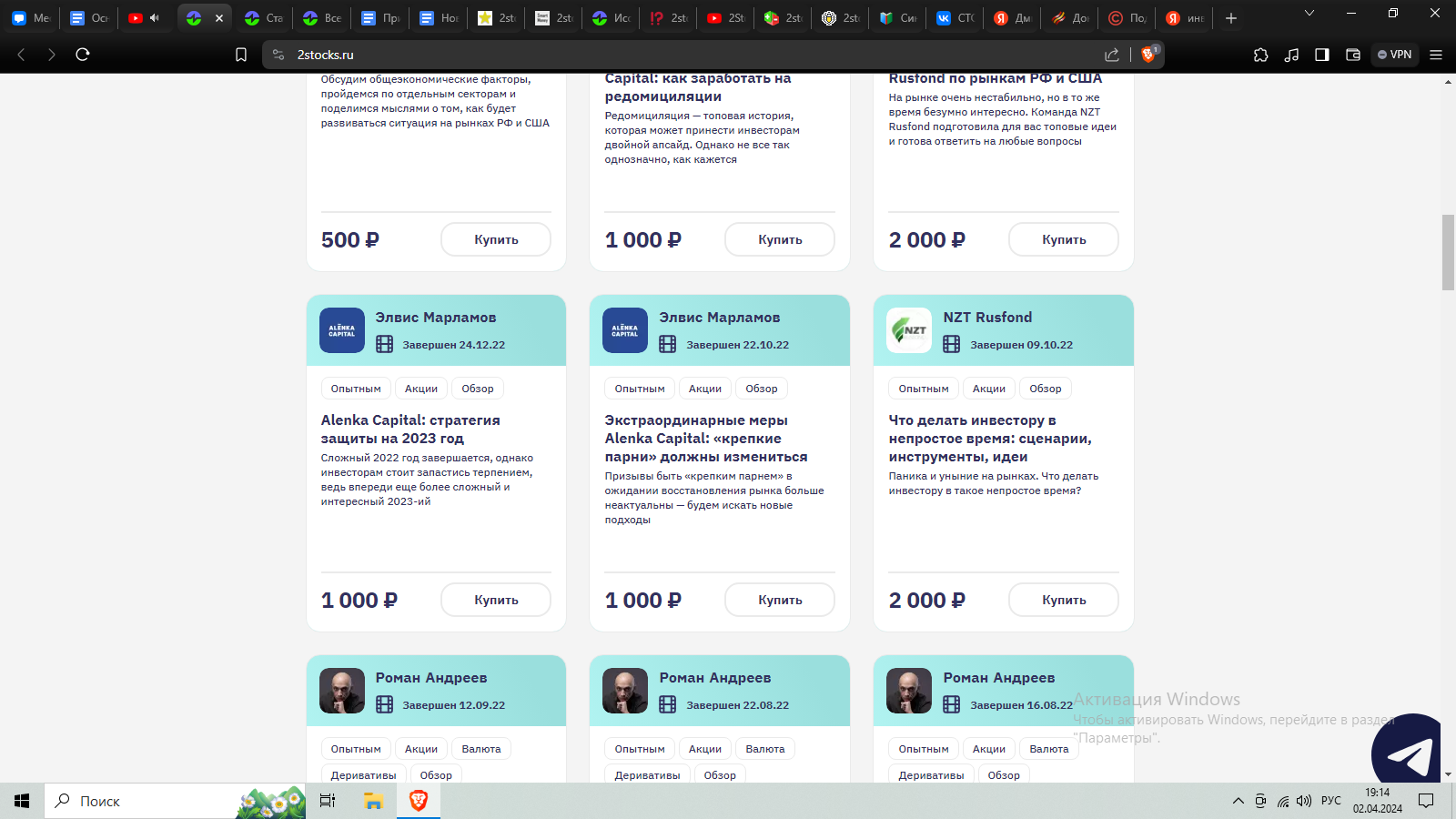Open the VPN button

click(1394, 55)
